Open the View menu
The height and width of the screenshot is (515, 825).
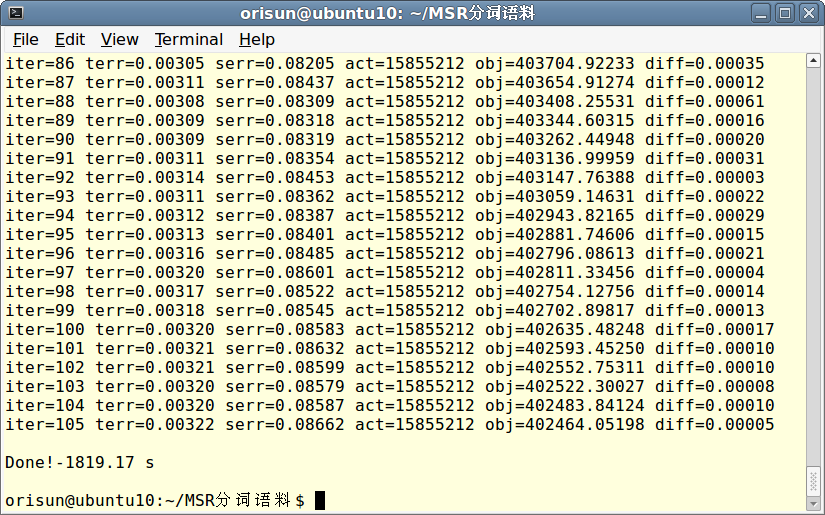pos(119,39)
